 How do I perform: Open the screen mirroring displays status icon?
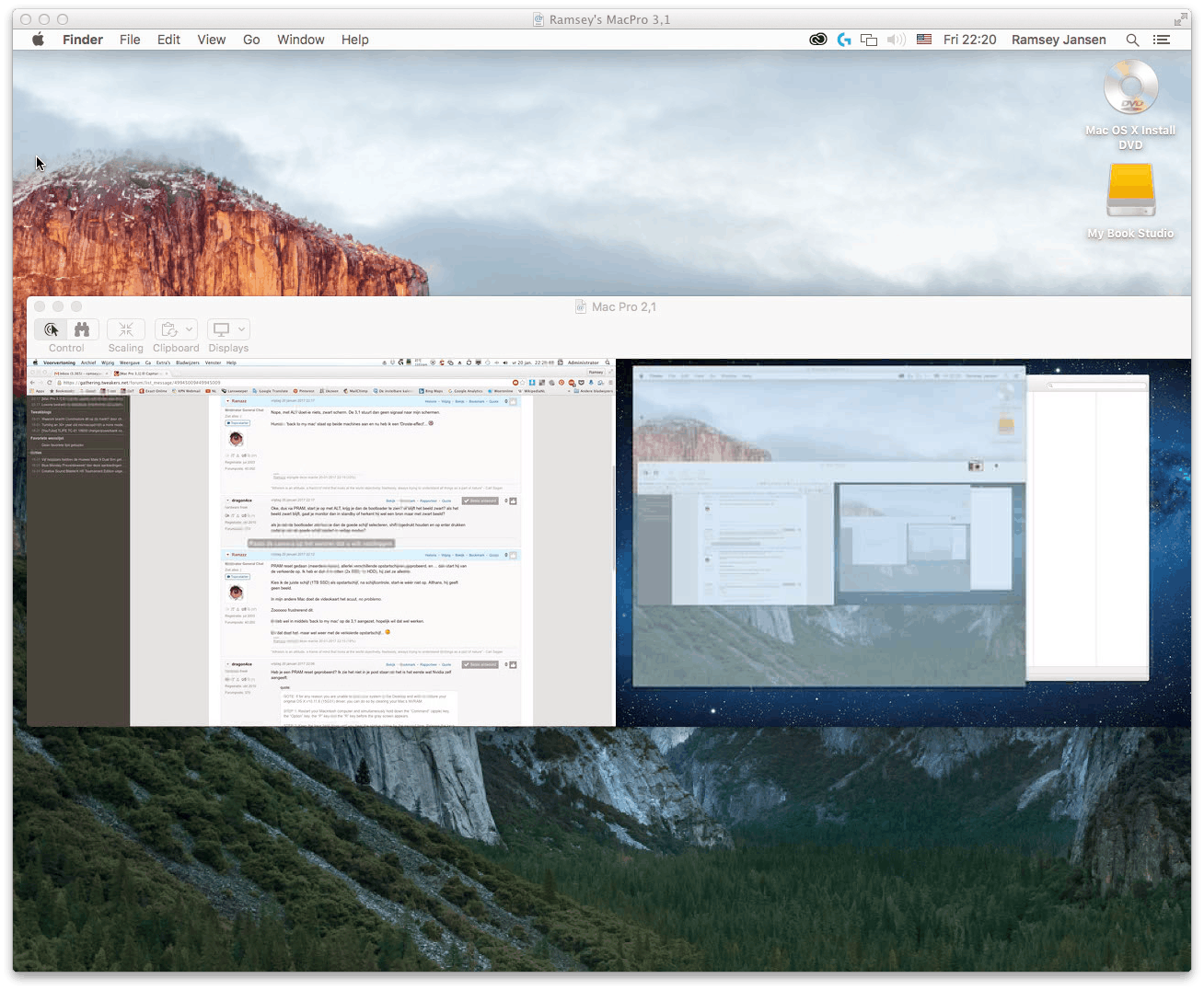click(x=869, y=40)
